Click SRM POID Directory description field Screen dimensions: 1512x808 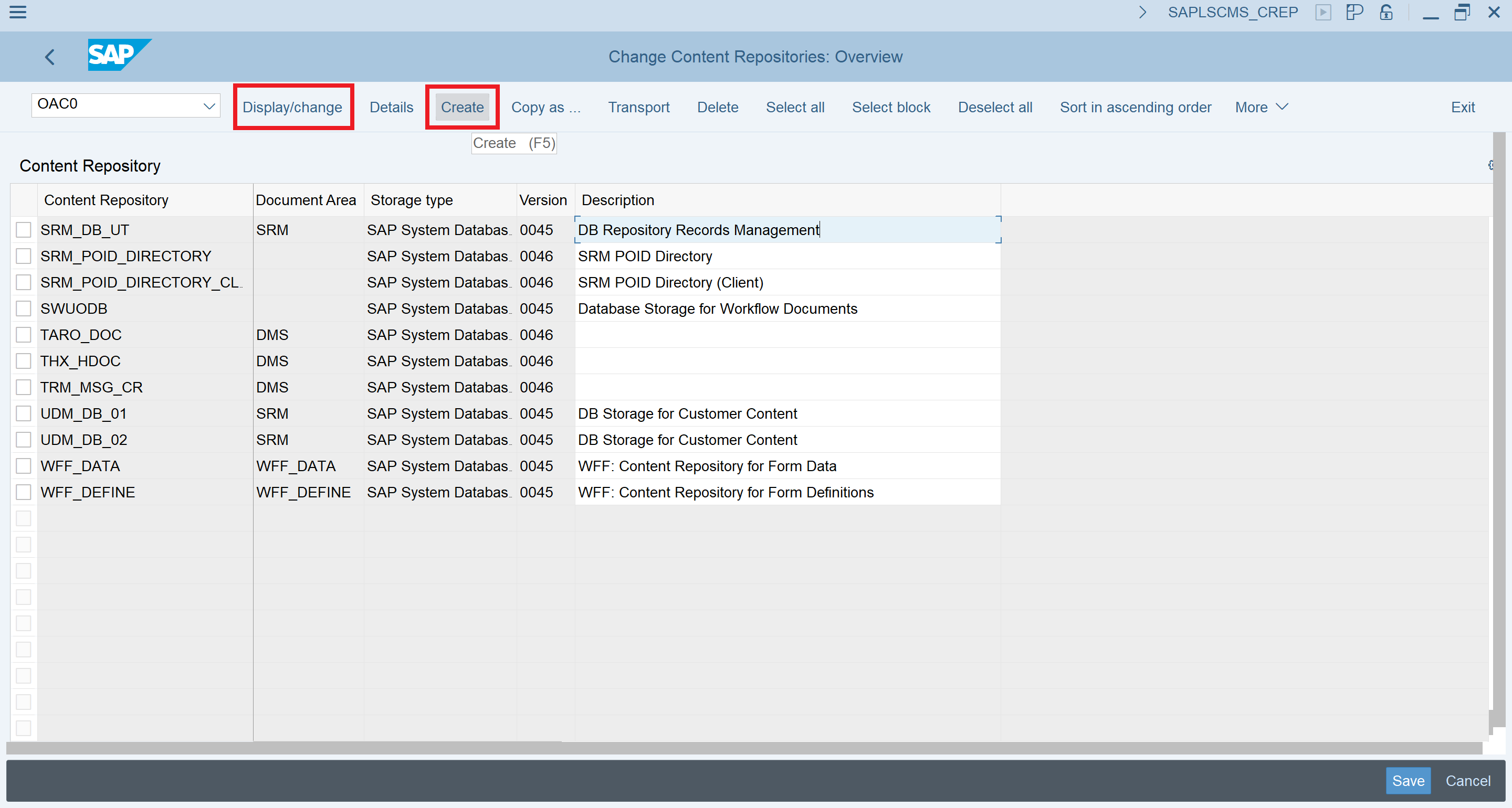[786, 257]
